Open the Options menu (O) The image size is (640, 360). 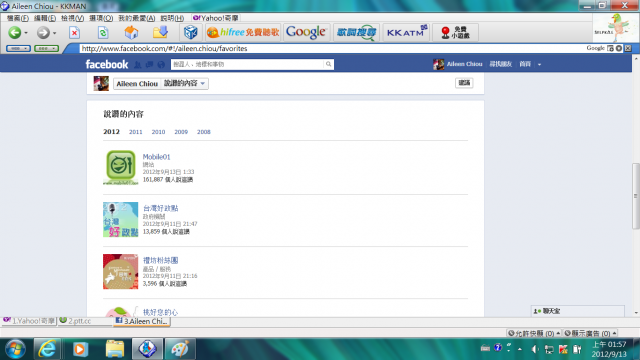[101, 18]
